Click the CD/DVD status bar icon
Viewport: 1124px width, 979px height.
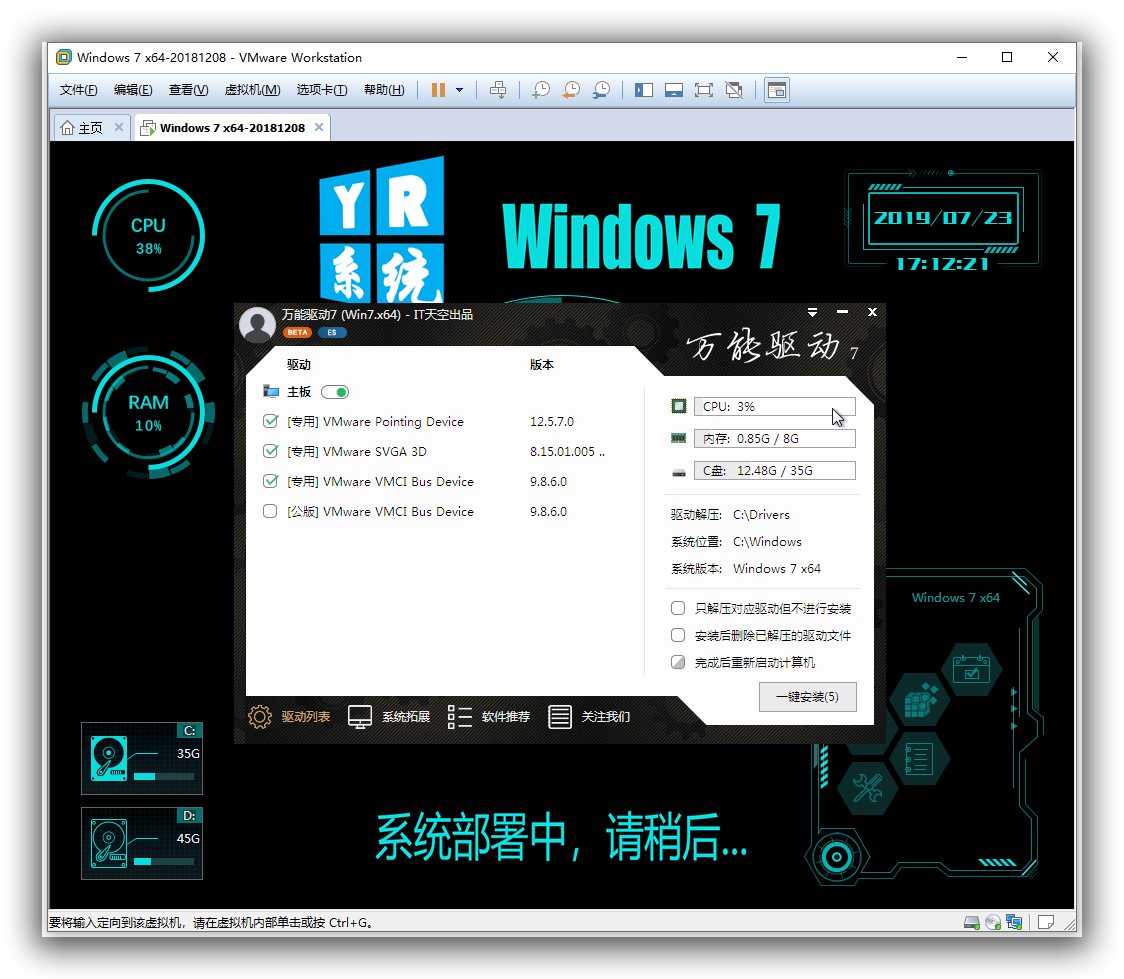[x=993, y=922]
